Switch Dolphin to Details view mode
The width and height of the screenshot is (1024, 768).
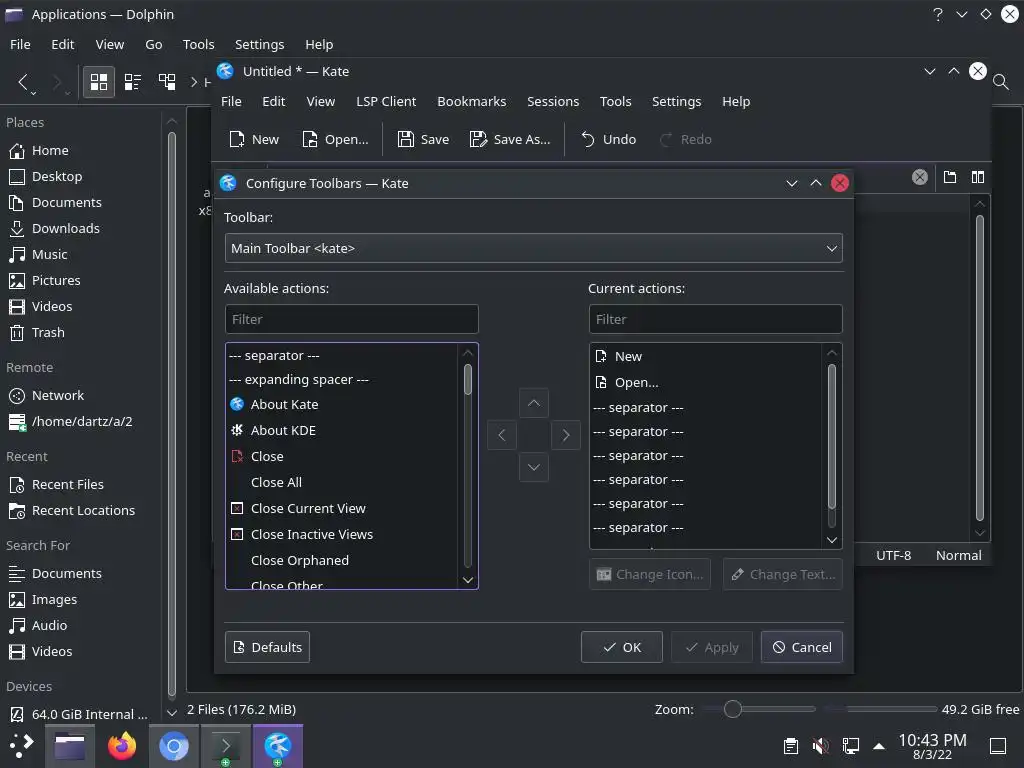(x=167, y=82)
